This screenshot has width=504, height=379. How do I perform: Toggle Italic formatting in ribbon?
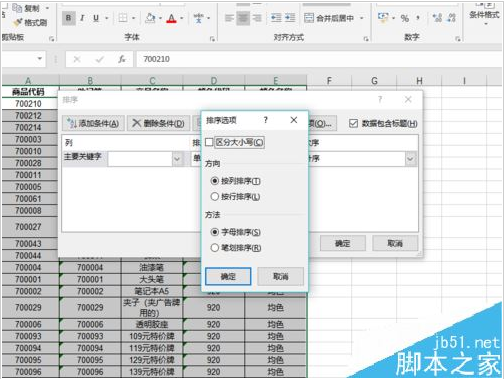point(82,18)
